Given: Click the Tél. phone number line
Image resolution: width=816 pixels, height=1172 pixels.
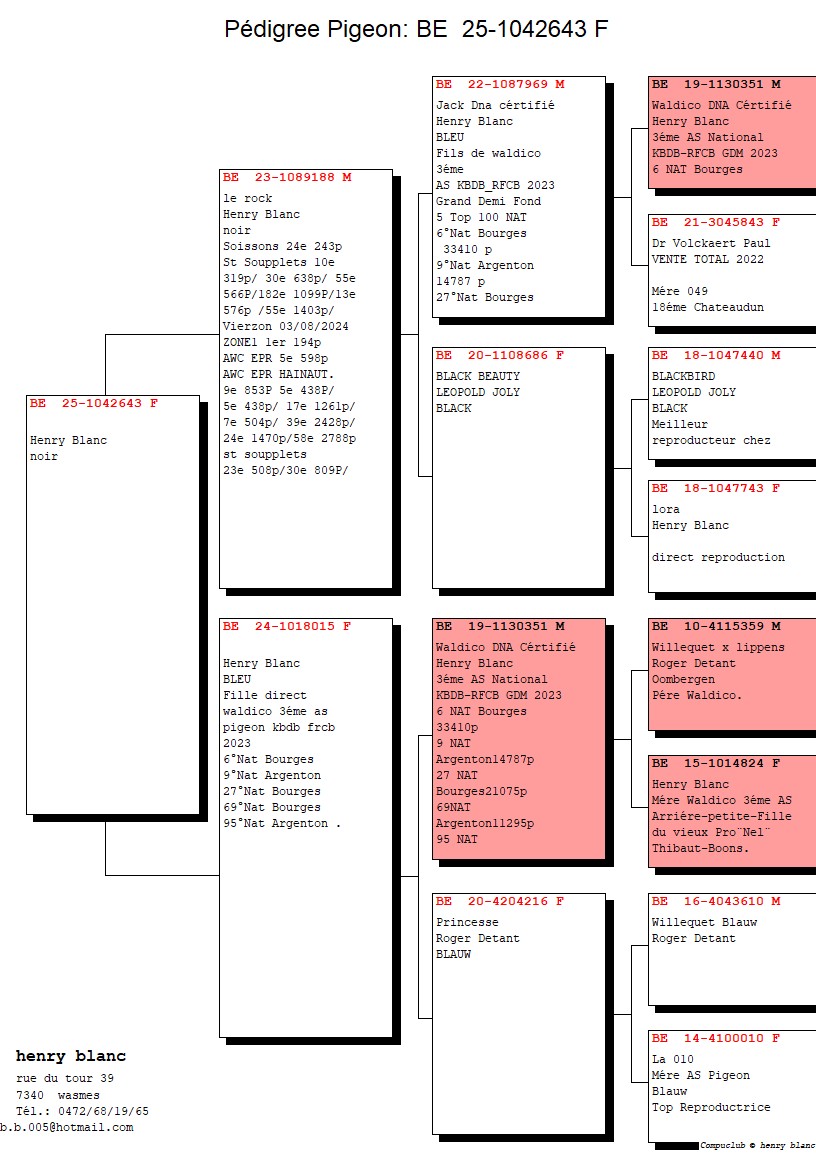Looking at the screenshot, I should 82,1111.
